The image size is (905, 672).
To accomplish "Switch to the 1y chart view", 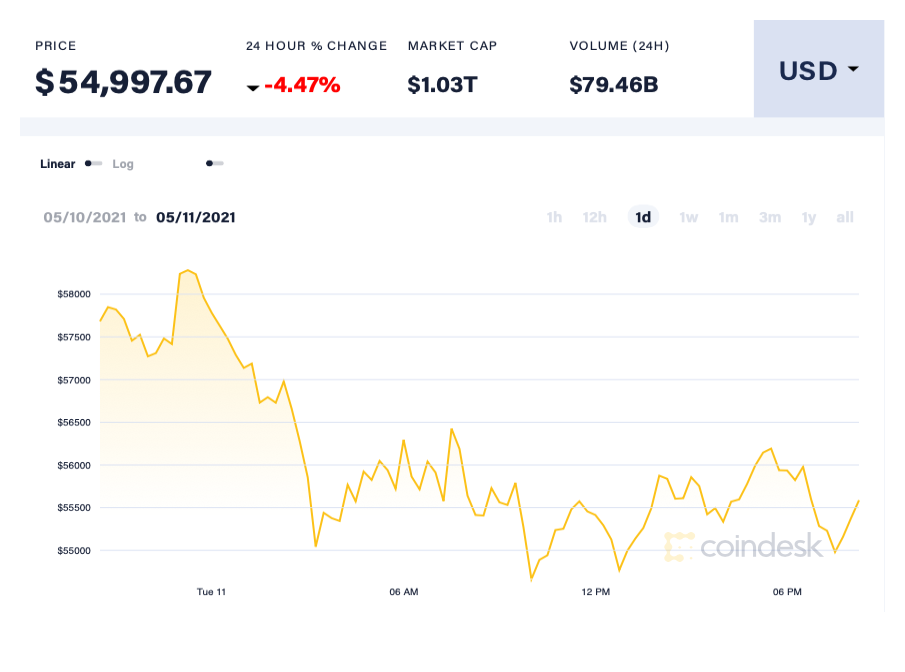I will click(808, 217).
